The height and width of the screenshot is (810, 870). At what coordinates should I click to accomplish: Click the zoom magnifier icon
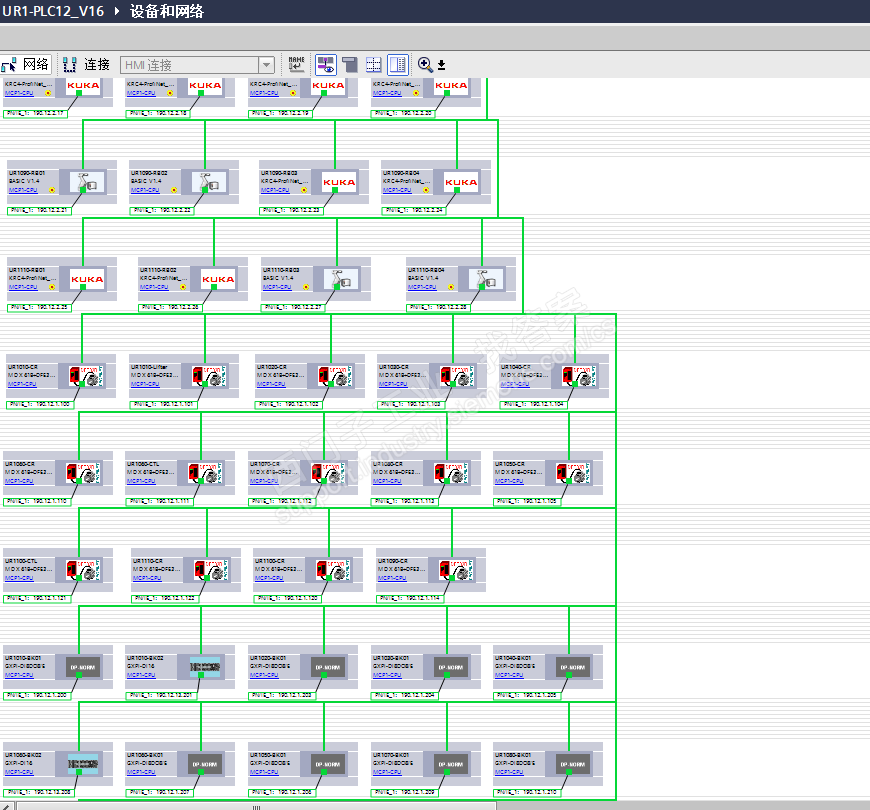click(x=424, y=65)
